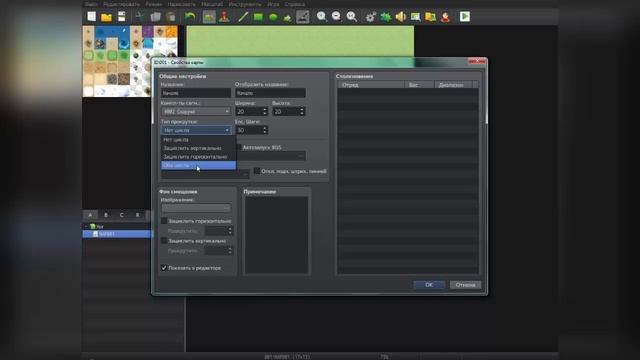
Task: Toggle the disable dashing checkbox
Action: tap(257, 171)
